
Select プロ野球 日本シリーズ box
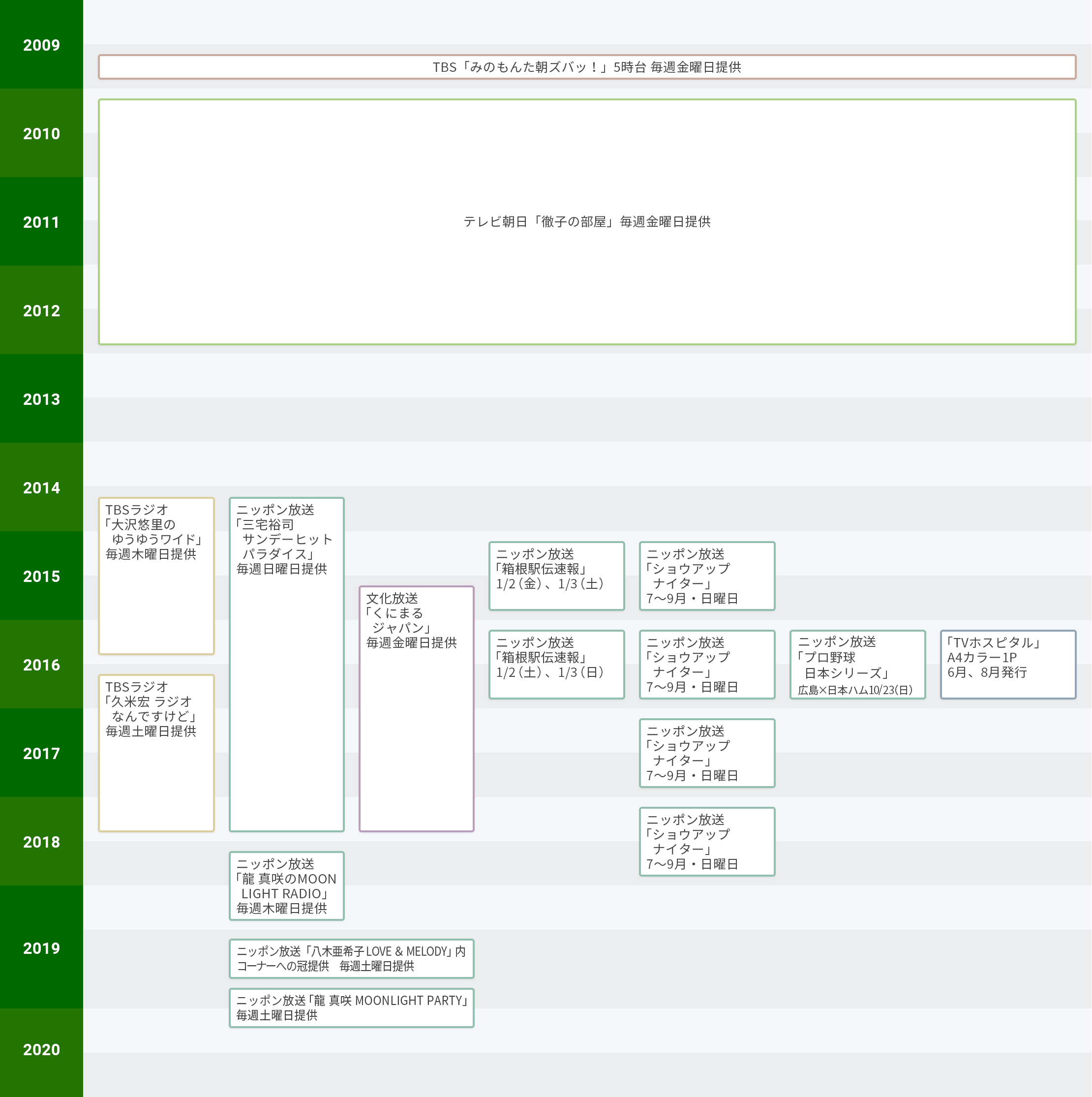tap(857, 664)
